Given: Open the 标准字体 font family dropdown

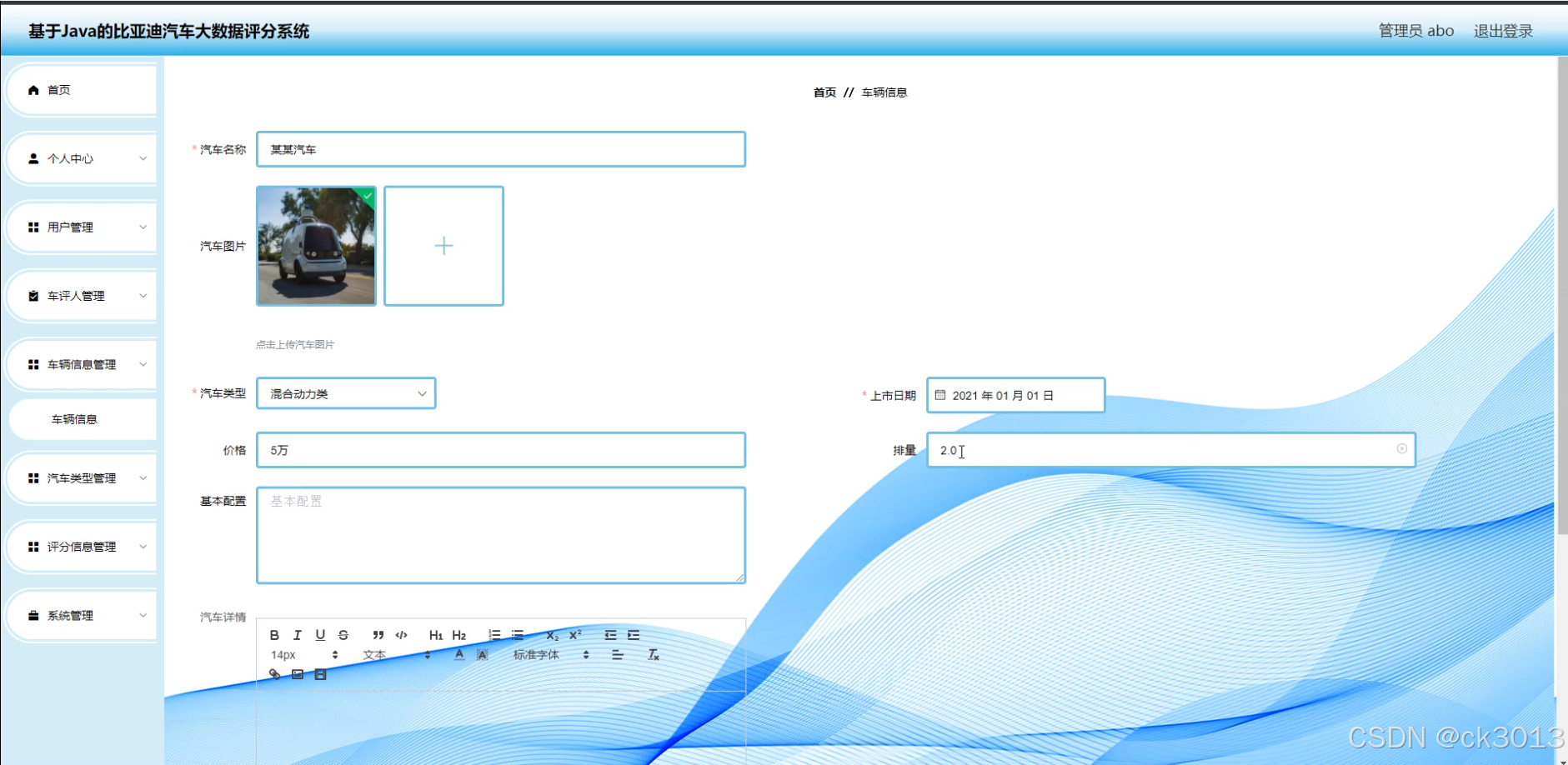Looking at the screenshot, I should pos(552,655).
